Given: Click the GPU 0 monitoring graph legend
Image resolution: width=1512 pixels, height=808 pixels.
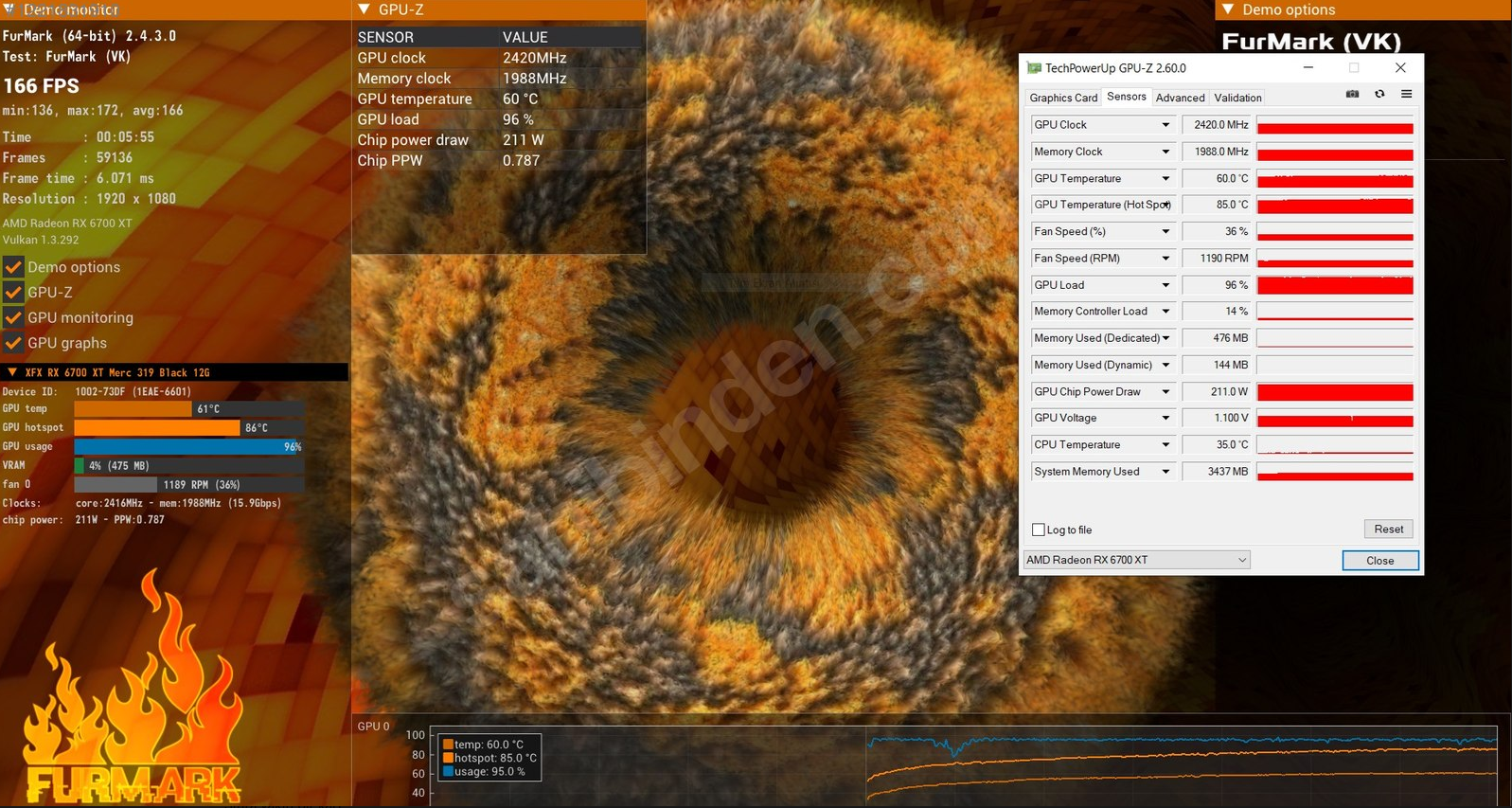Looking at the screenshot, I should 489,758.
